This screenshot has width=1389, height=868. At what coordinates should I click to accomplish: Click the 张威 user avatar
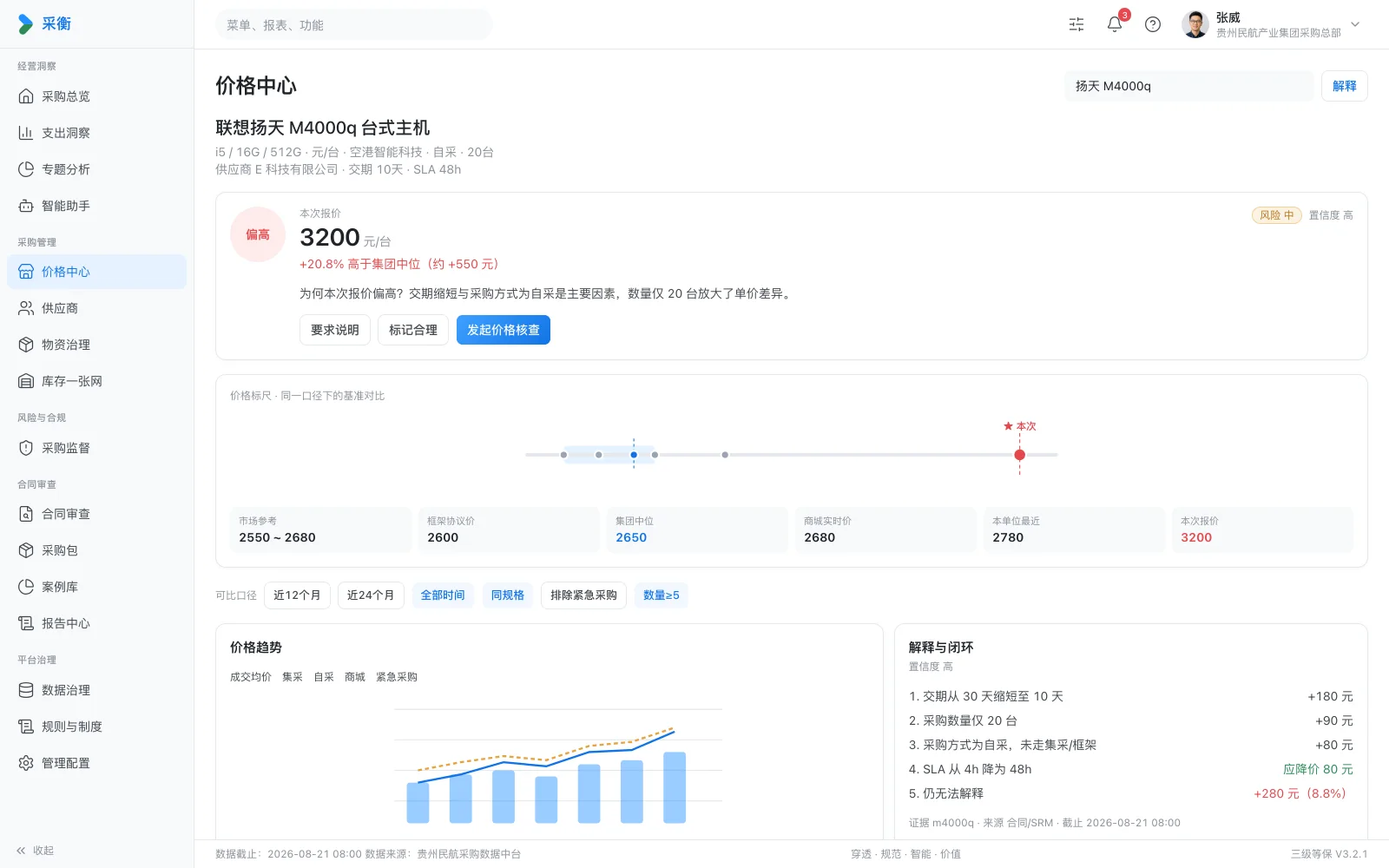[1195, 24]
